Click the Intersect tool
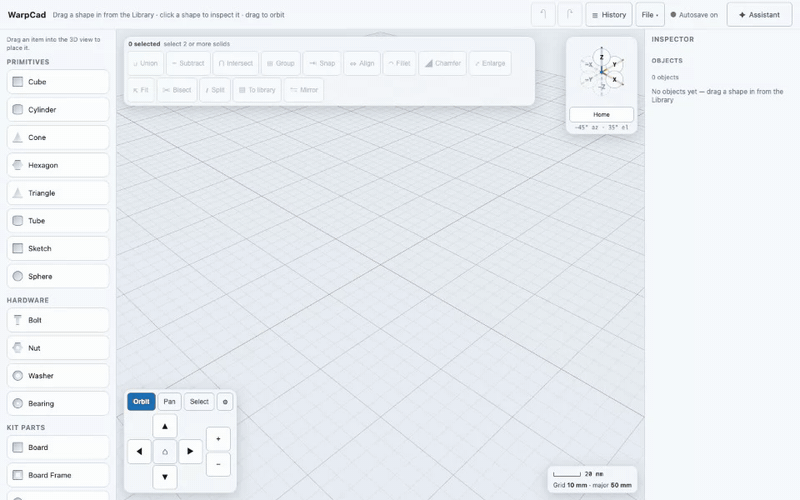The width and height of the screenshot is (800, 500). point(236,63)
